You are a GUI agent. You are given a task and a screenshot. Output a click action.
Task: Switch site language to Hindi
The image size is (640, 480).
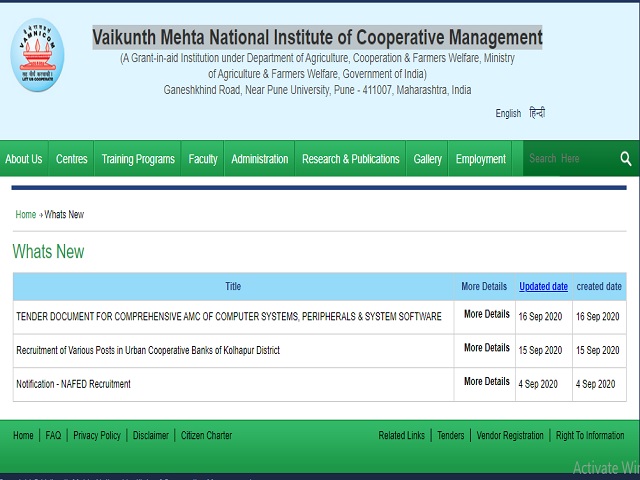pos(537,113)
